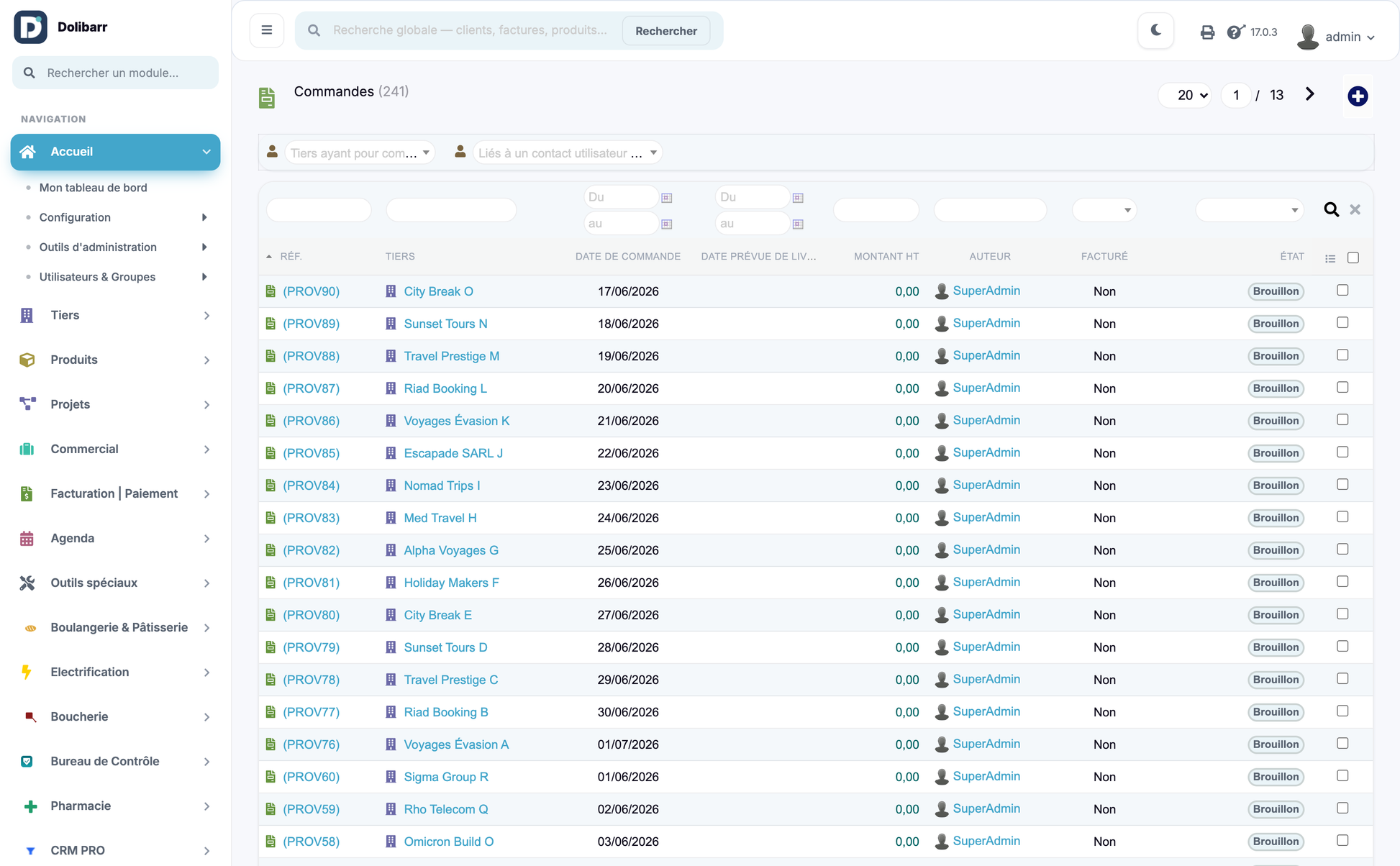Open third party City Break O

point(438,291)
